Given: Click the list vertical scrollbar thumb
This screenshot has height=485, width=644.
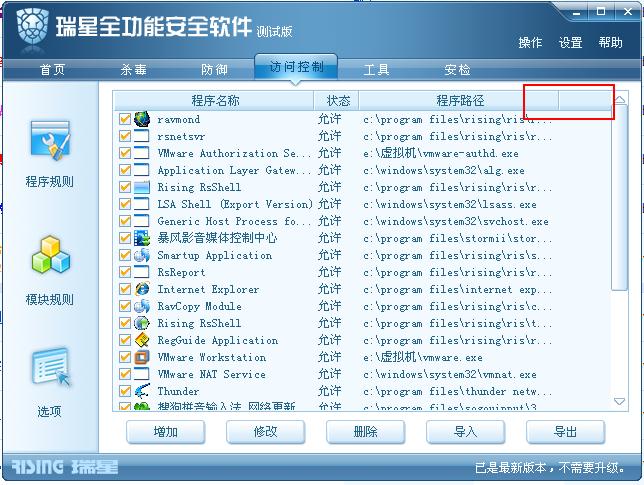Looking at the screenshot, I should click(620, 198).
